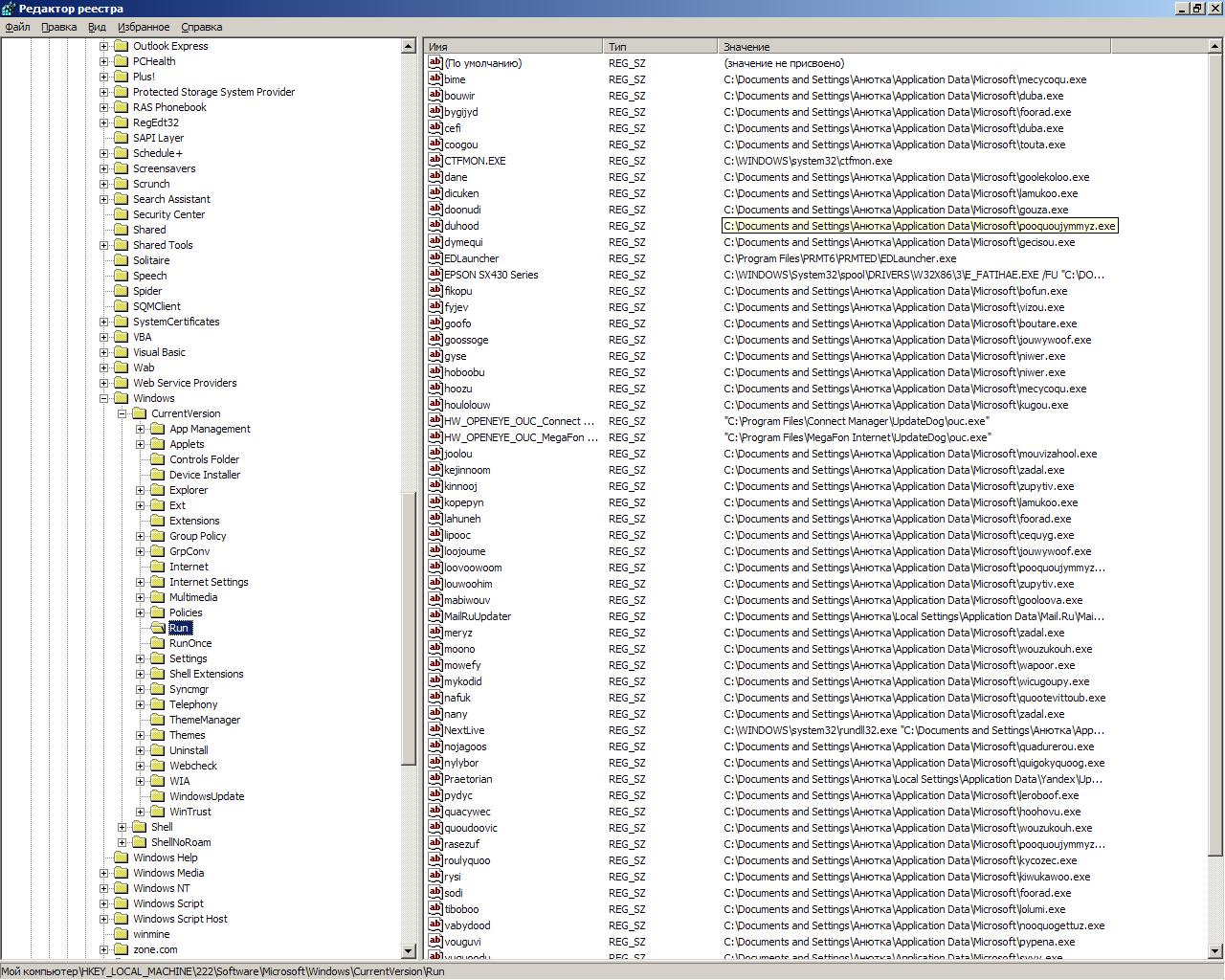Expand the Explorer key
The image size is (1225, 980).
tap(140, 490)
